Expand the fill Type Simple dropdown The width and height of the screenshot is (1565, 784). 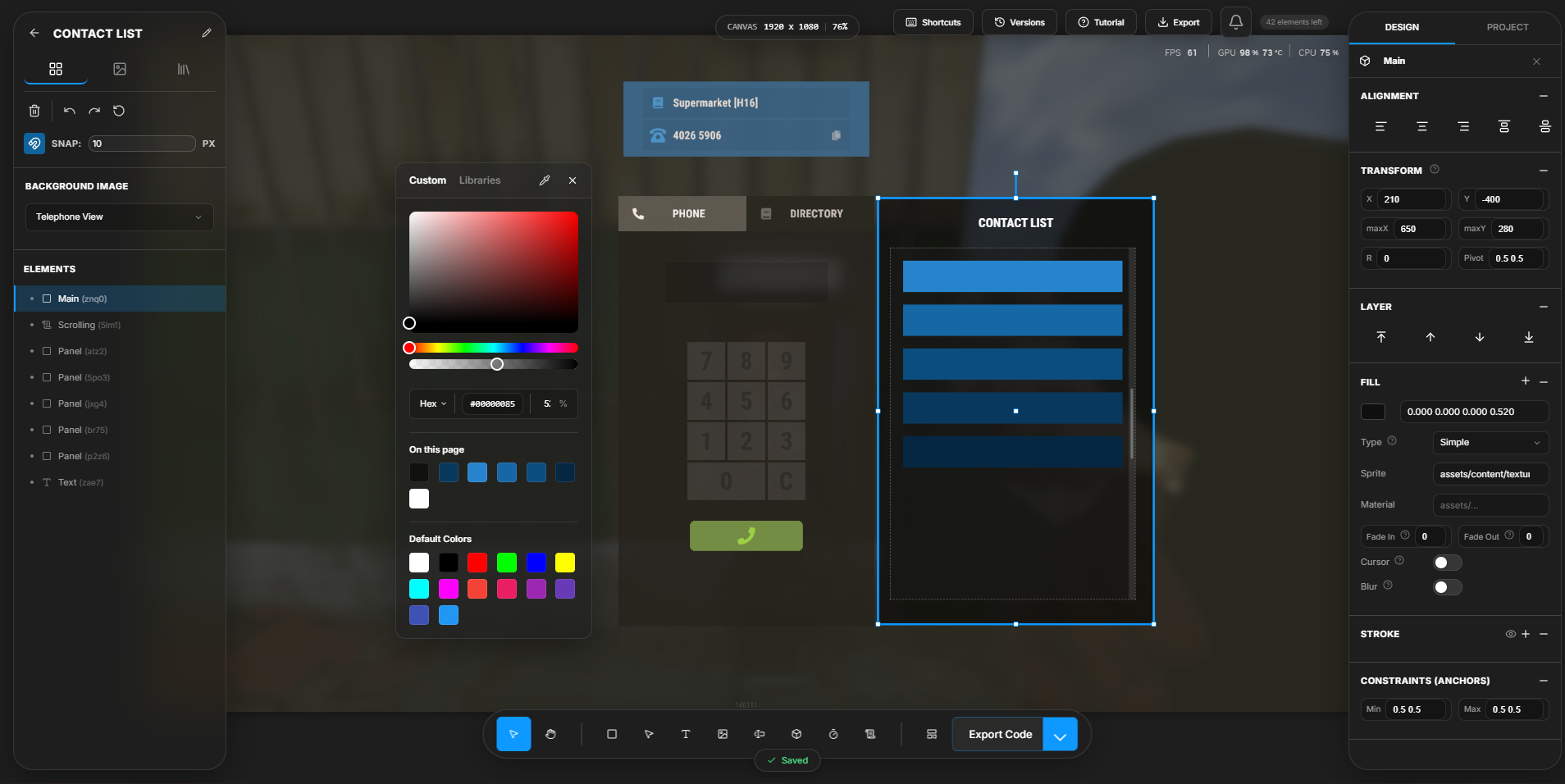[1490, 443]
